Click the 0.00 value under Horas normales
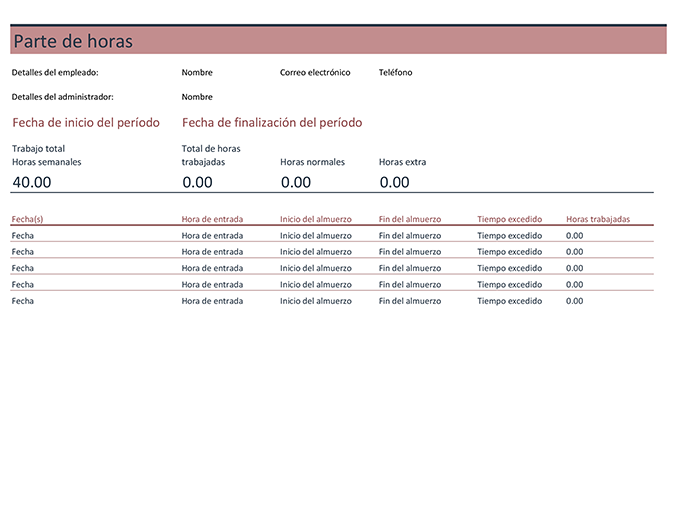This screenshot has width=675, height=520. pos(296,182)
